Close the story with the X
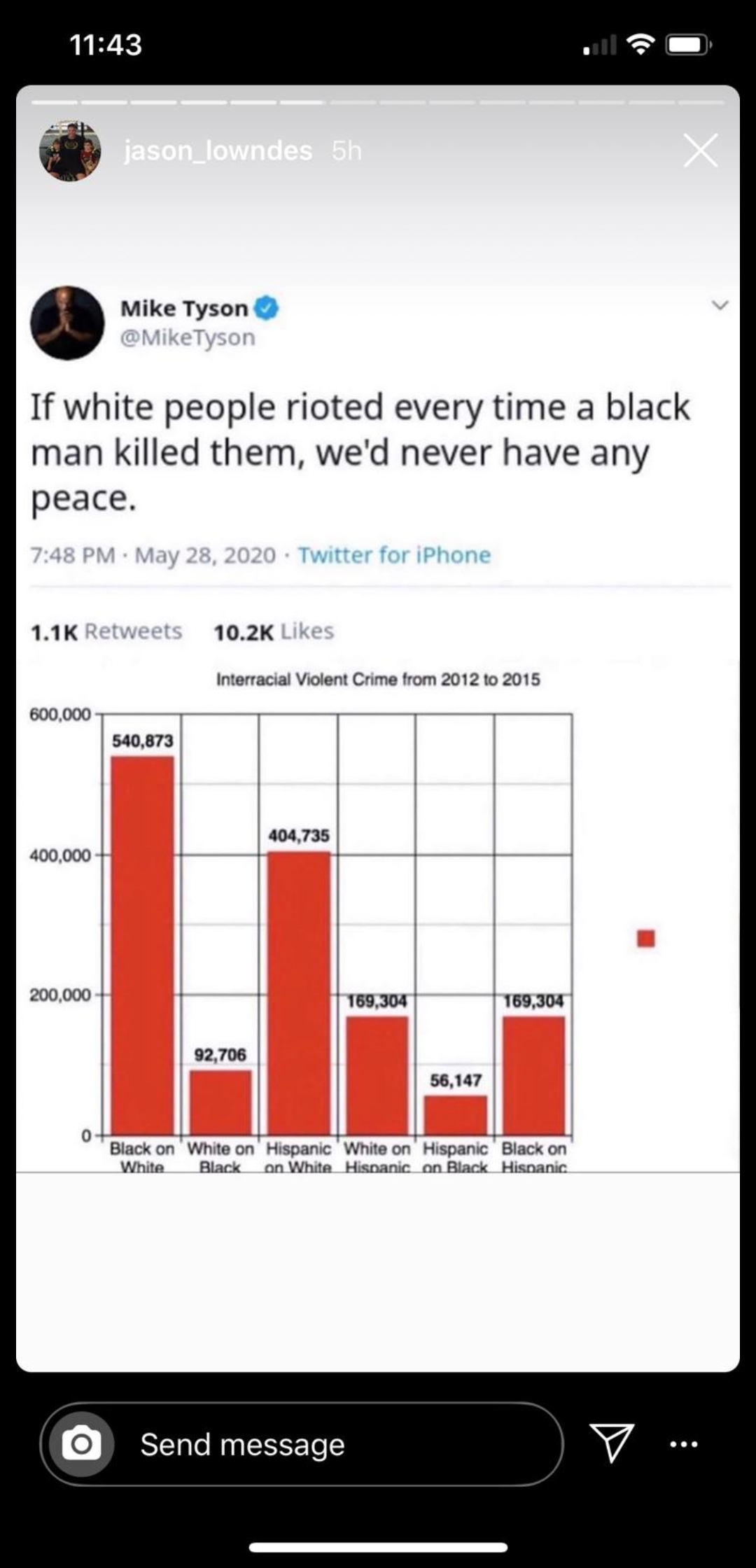The height and width of the screenshot is (1568, 756). pyautogui.click(x=701, y=150)
